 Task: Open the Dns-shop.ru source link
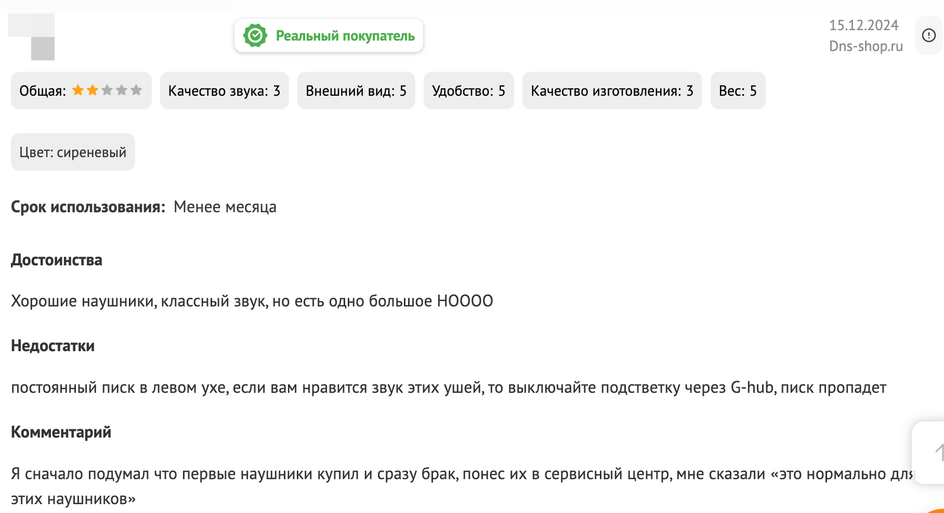(x=866, y=46)
